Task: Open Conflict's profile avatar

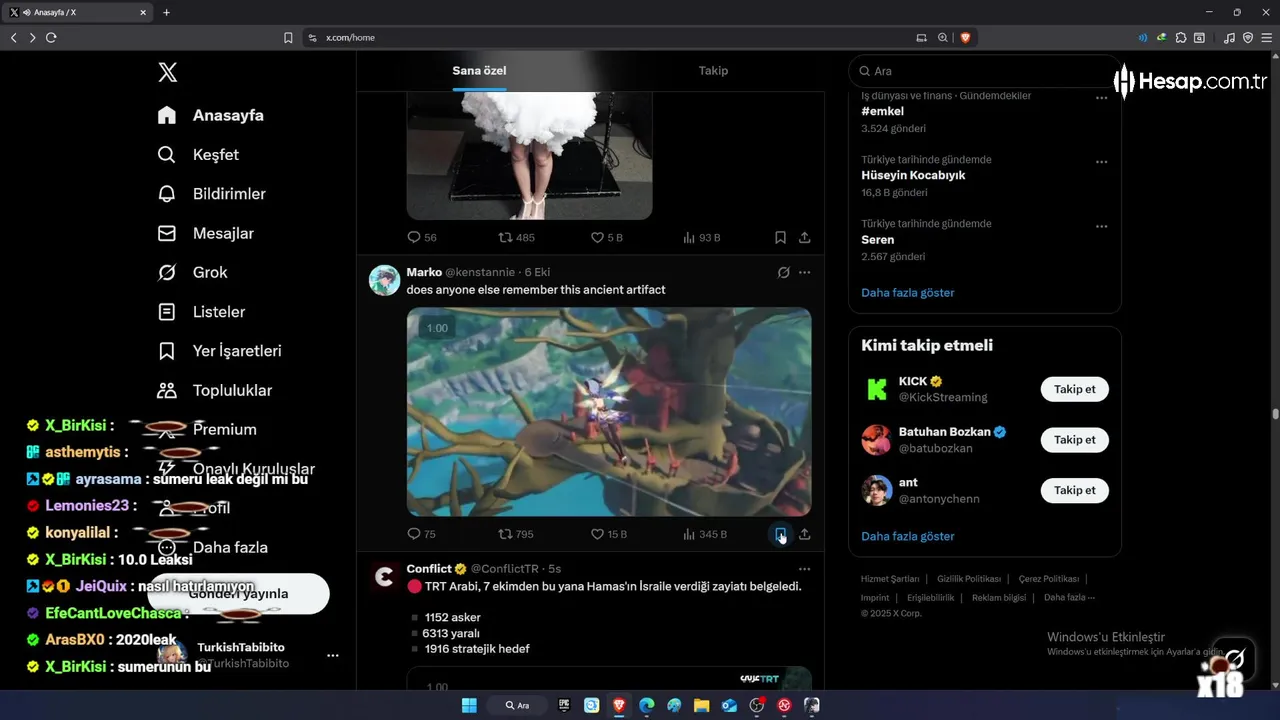Action: point(385,577)
